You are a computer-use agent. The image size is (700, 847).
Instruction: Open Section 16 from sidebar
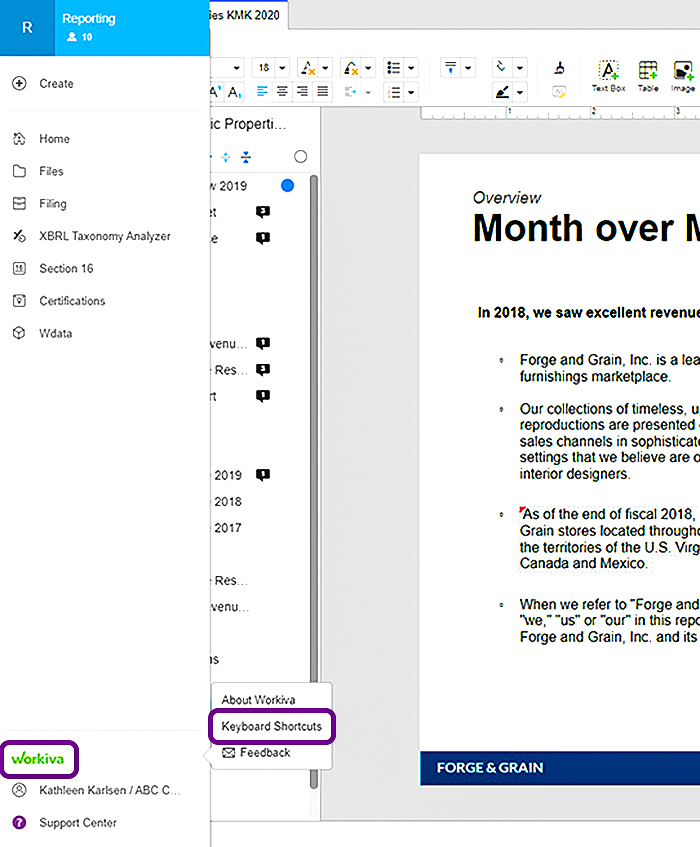(x=66, y=268)
